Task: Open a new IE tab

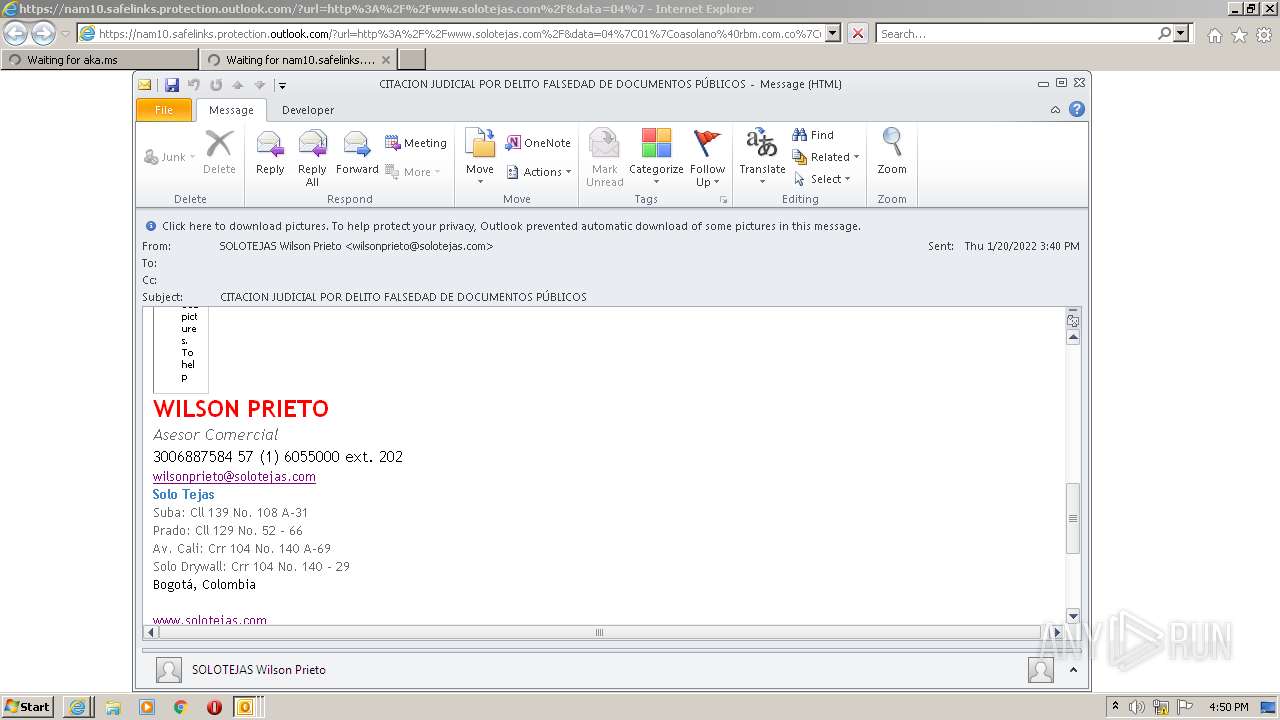Action: (x=412, y=60)
